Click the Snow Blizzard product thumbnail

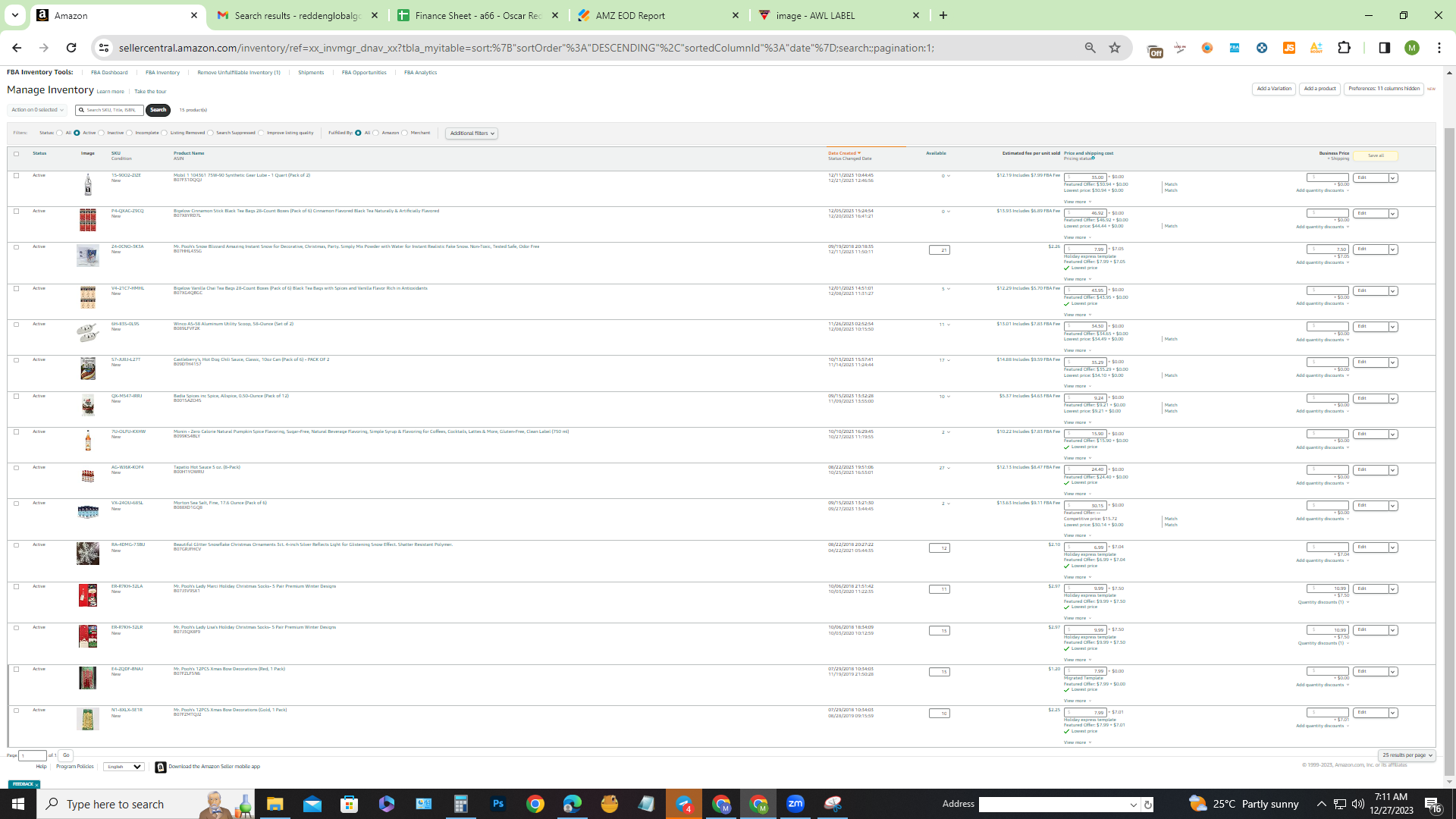point(88,256)
